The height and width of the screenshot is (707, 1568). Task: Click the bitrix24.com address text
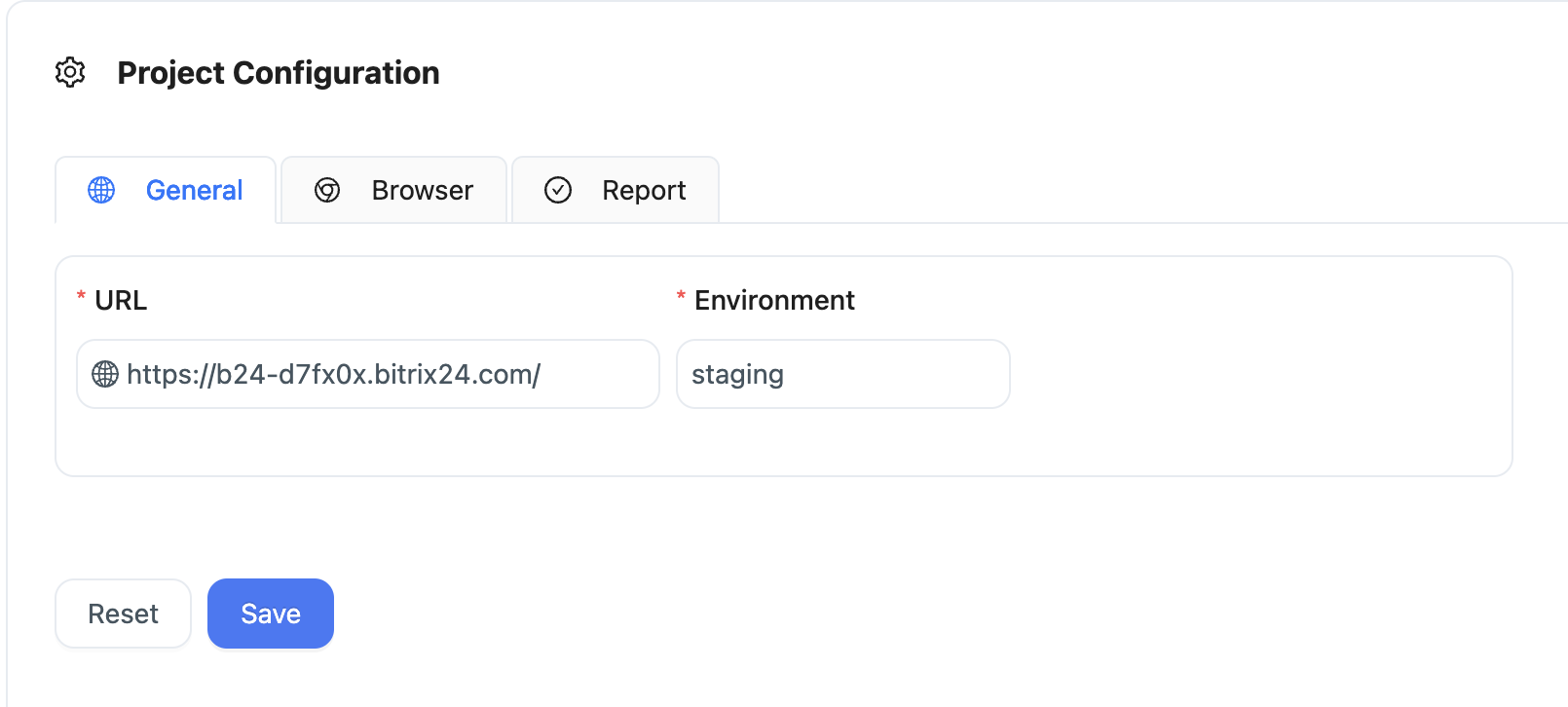pyautogui.click(x=333, y=374)
